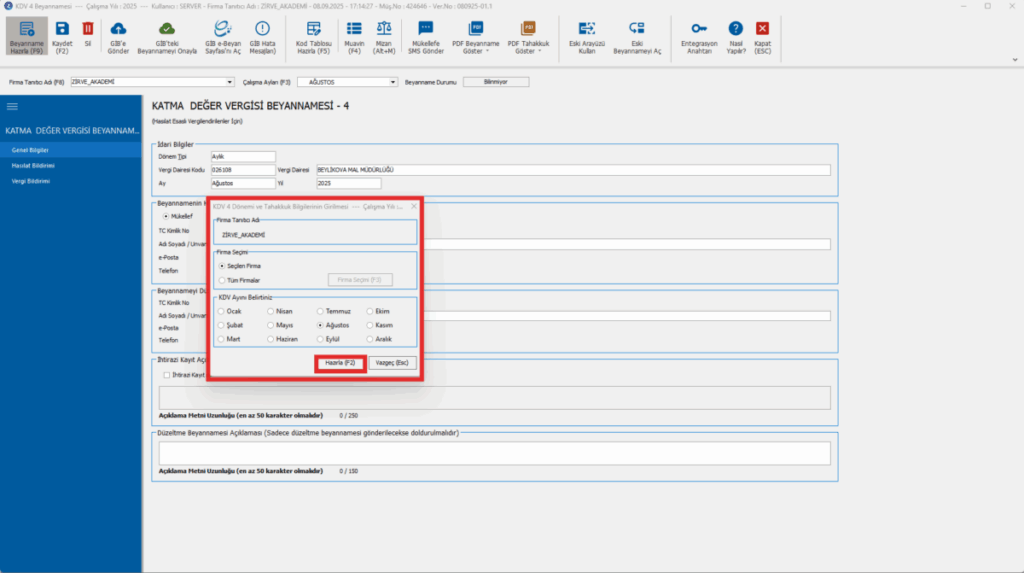
Task: Select the Ağustos radio button
Action: (x=320, y=325)
